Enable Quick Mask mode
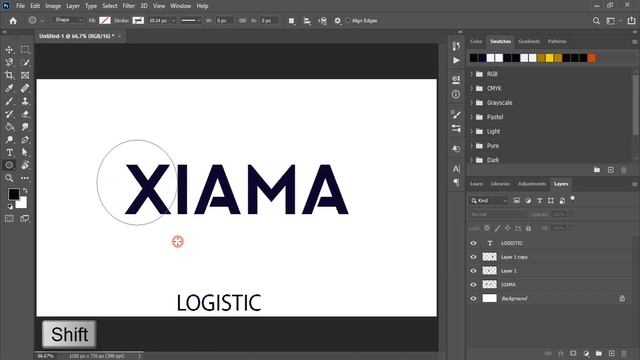Screen dimensions: 640x360 [9, 219]
